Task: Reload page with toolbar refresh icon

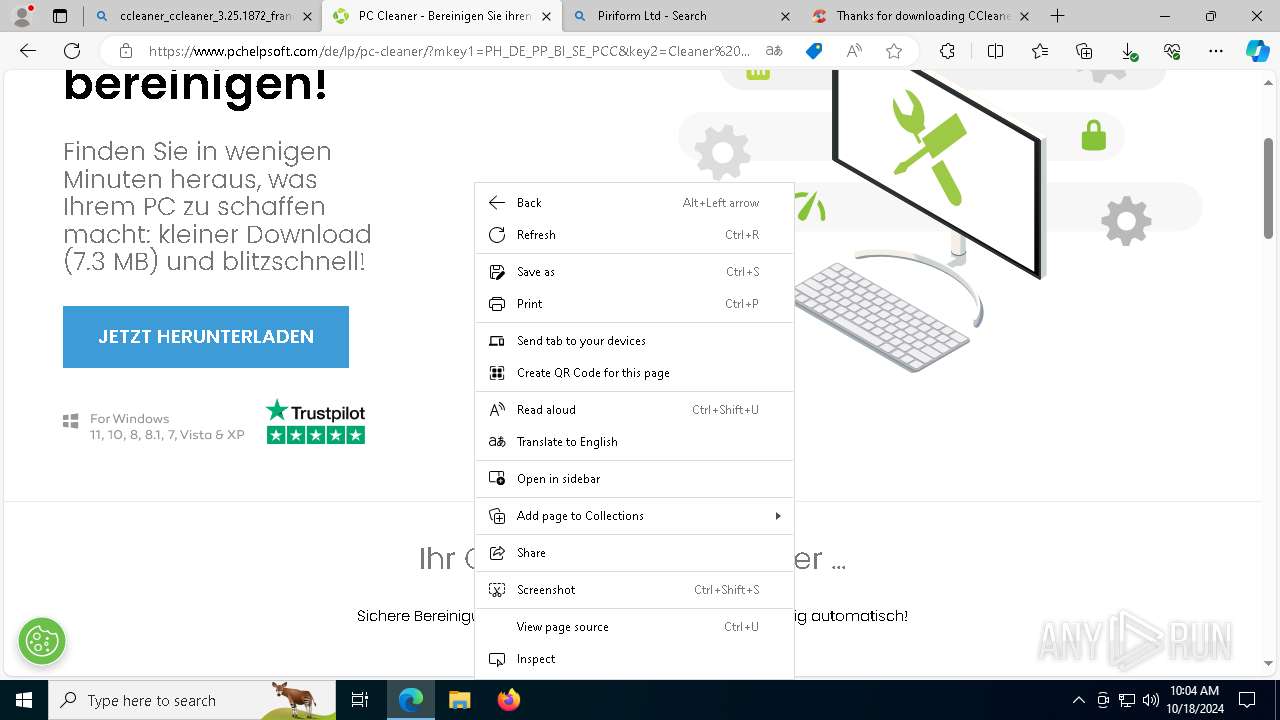Action: [x=72, y=51]
